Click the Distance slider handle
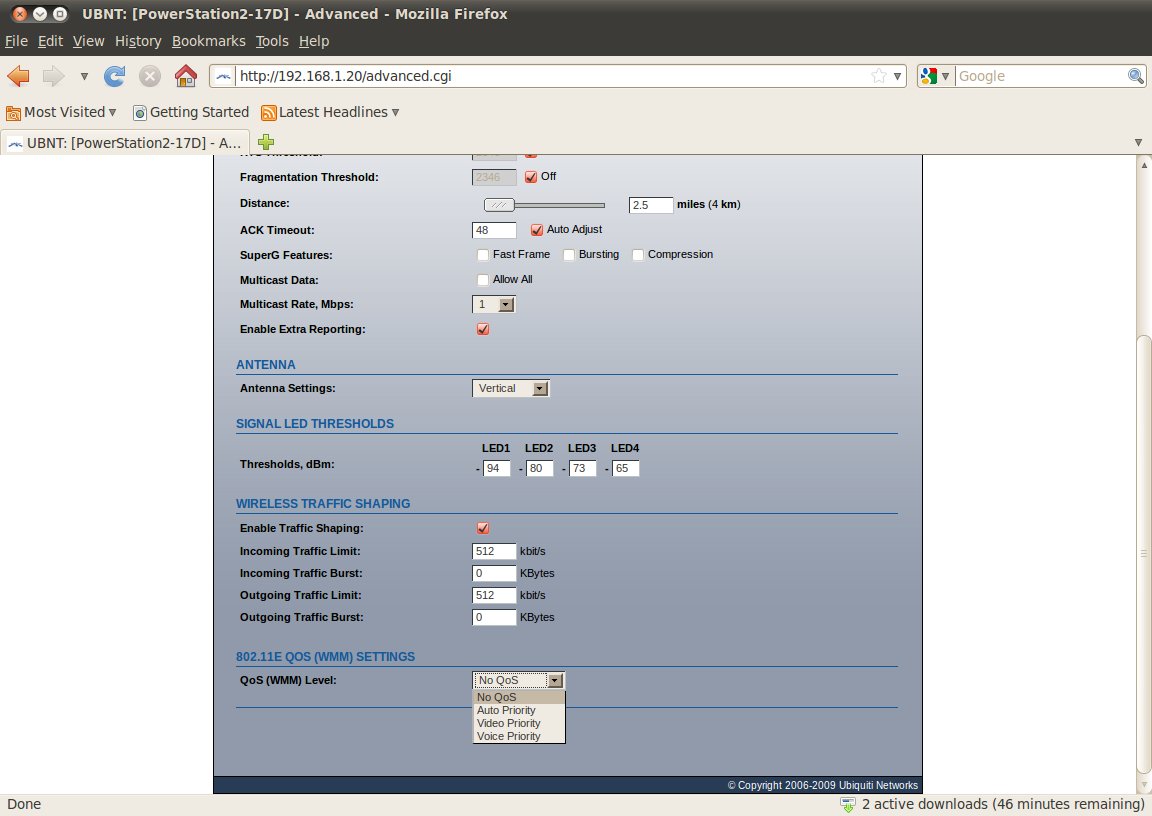Image resolution: width=1152 pixels, height=816 pixels. (499, 205)
